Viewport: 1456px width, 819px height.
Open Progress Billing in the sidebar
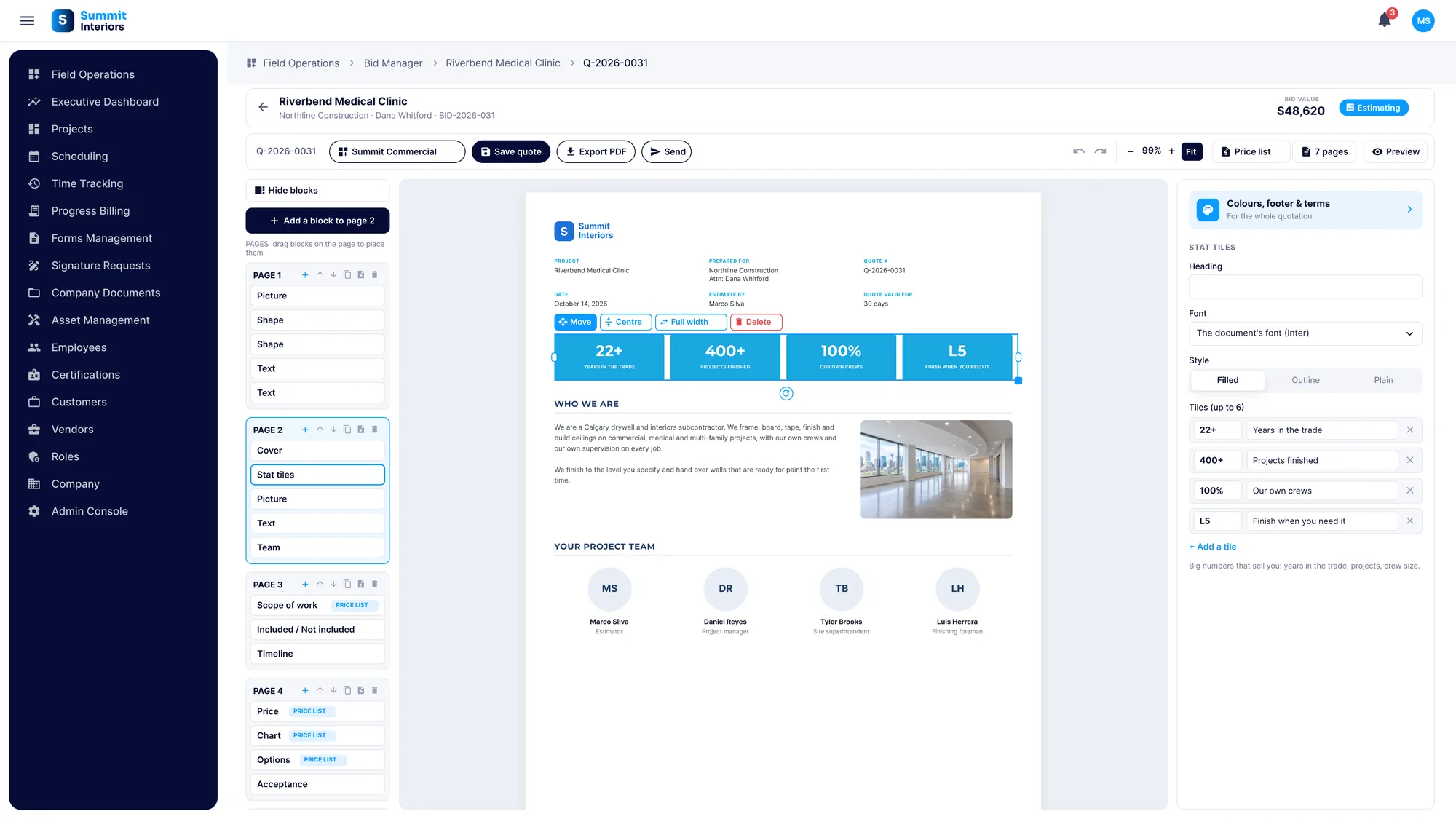point(90,211)
